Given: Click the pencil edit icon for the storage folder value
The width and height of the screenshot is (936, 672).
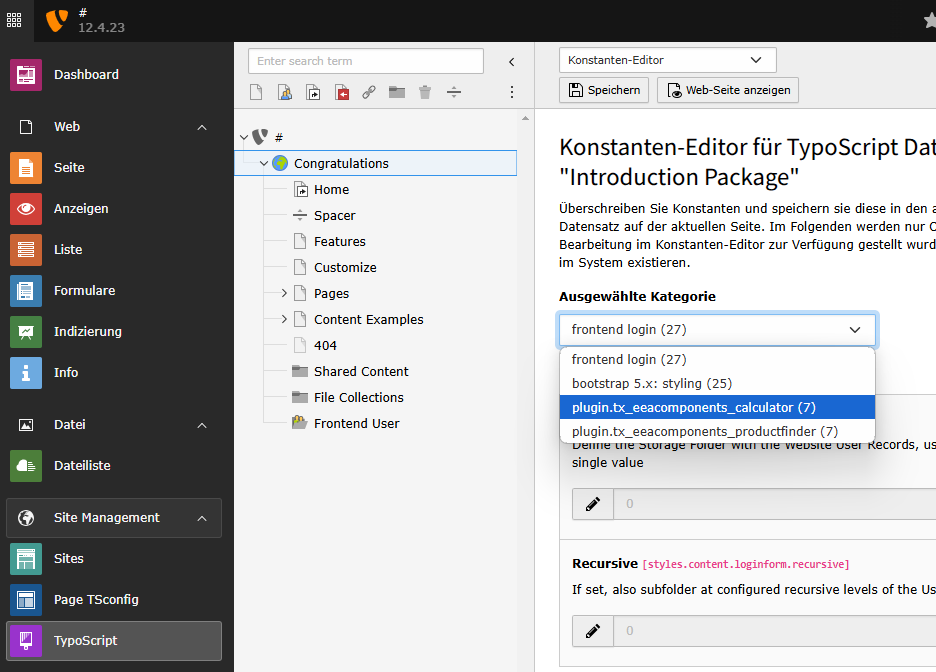Looking at the screenshot, I should [x=593, y=504].
